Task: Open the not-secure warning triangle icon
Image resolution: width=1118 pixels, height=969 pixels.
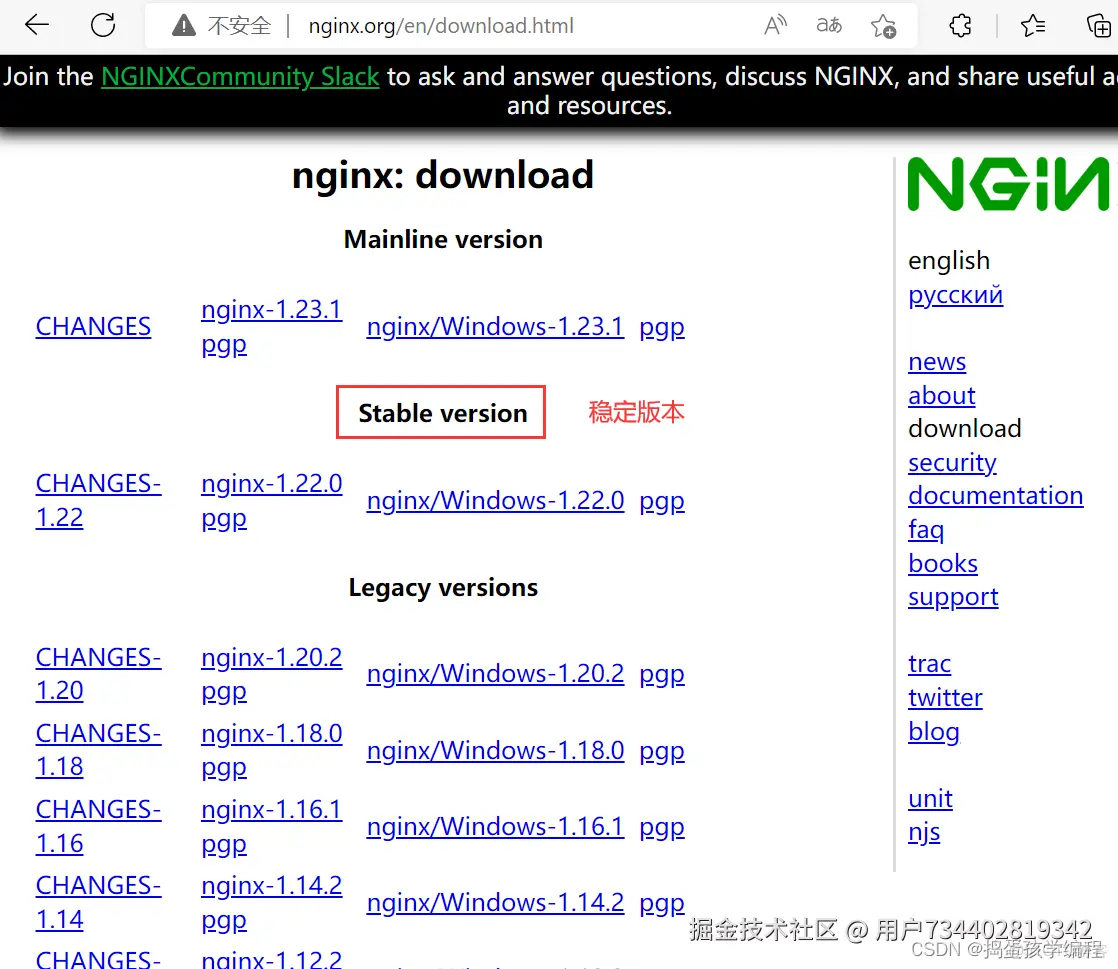Action: [x=184, y=26]
